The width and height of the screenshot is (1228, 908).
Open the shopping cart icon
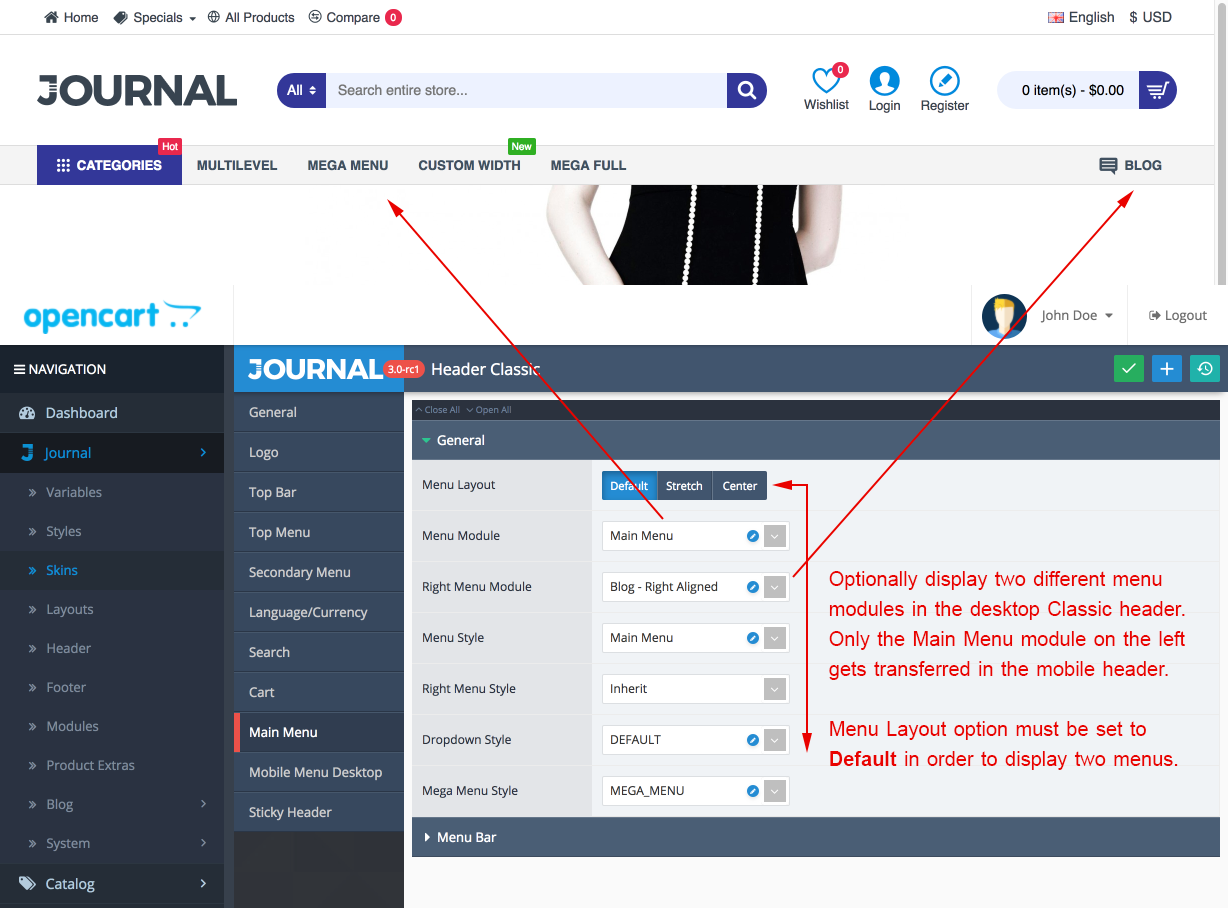point(1158,90)
